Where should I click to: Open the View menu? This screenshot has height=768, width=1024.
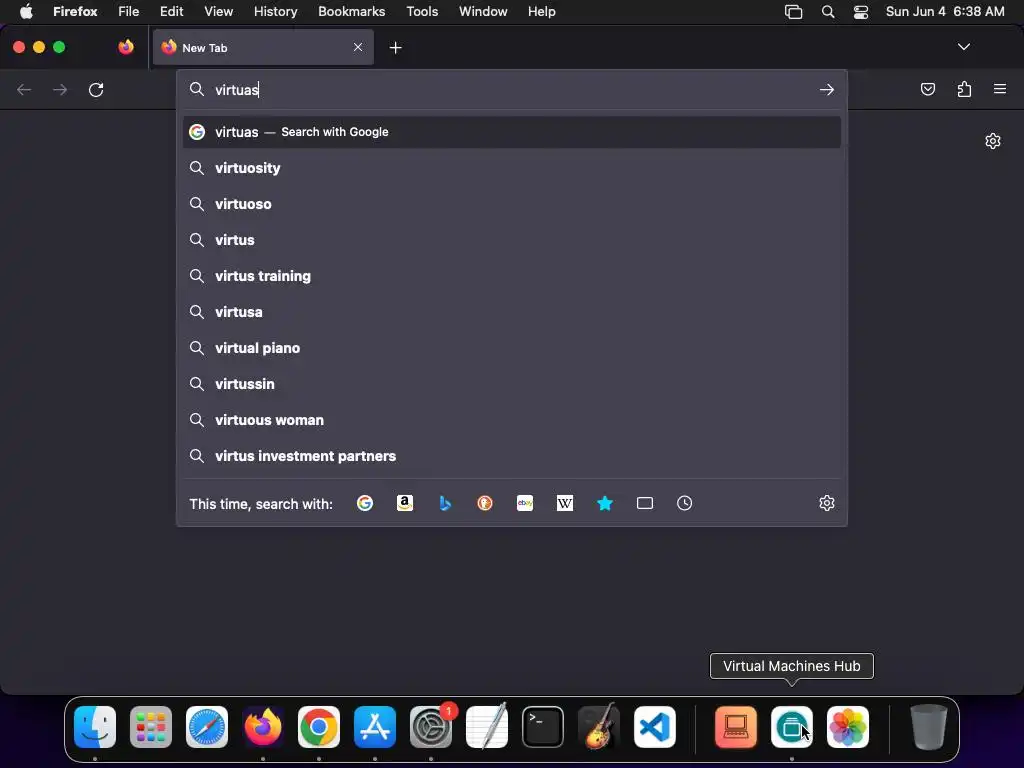pyautogui.click(x=218, y=12)
